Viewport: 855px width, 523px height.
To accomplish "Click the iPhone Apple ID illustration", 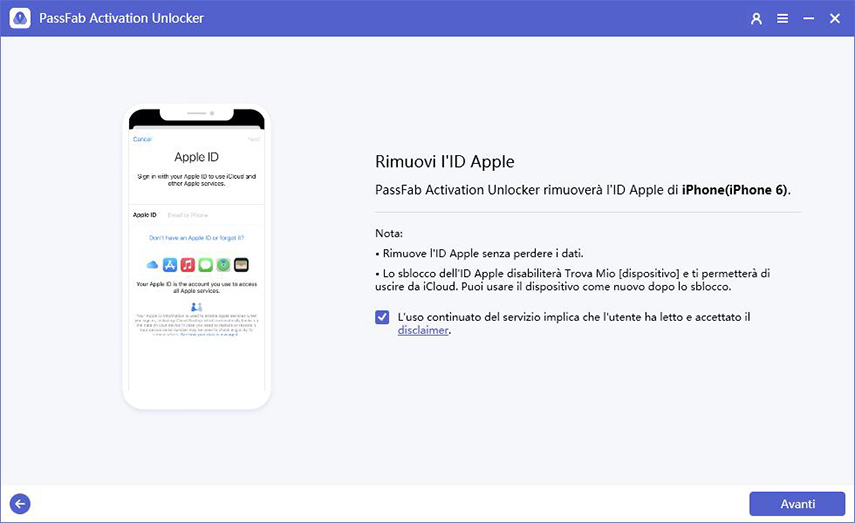I will click(197, 256).
